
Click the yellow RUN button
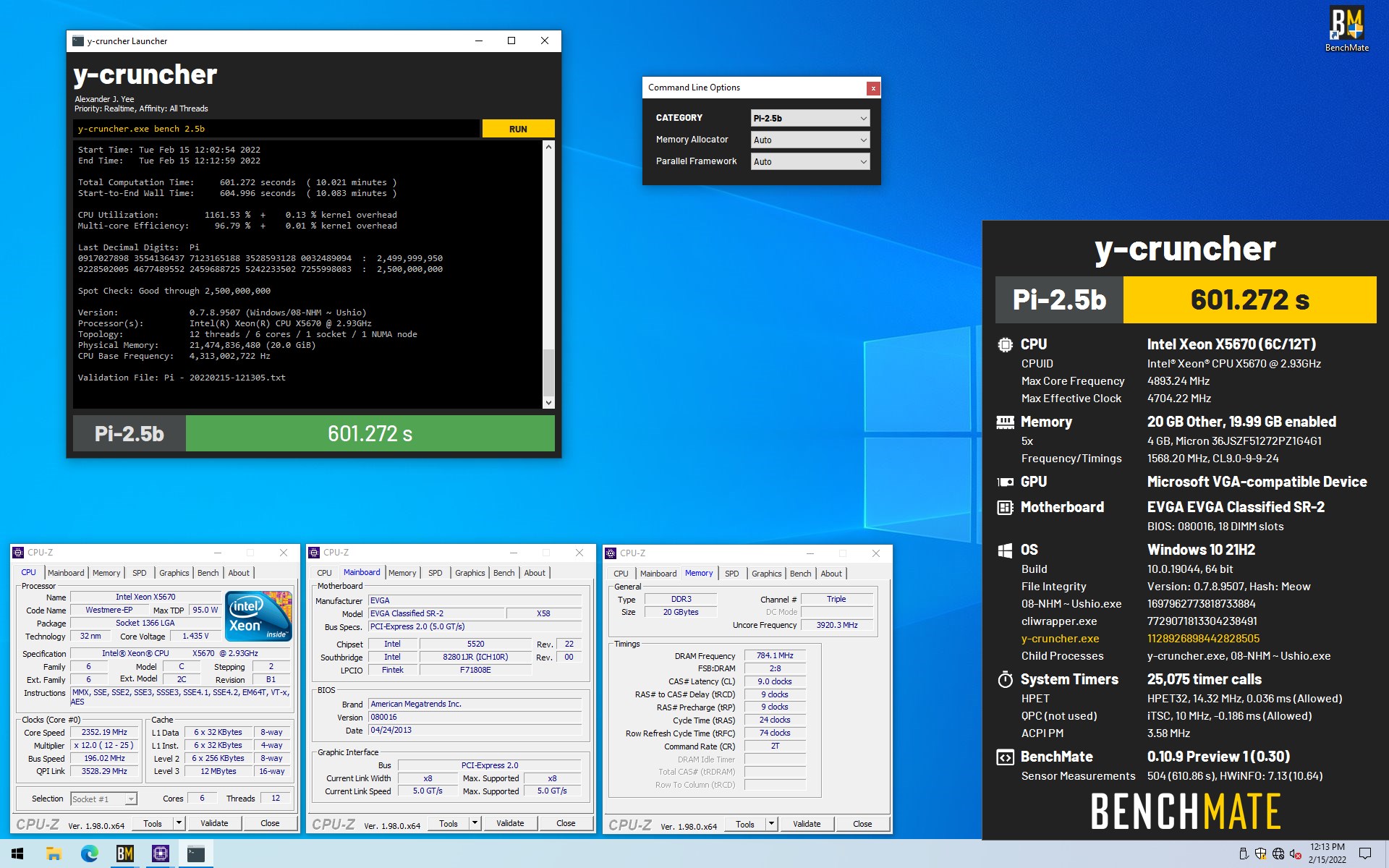tap(518, 129)
